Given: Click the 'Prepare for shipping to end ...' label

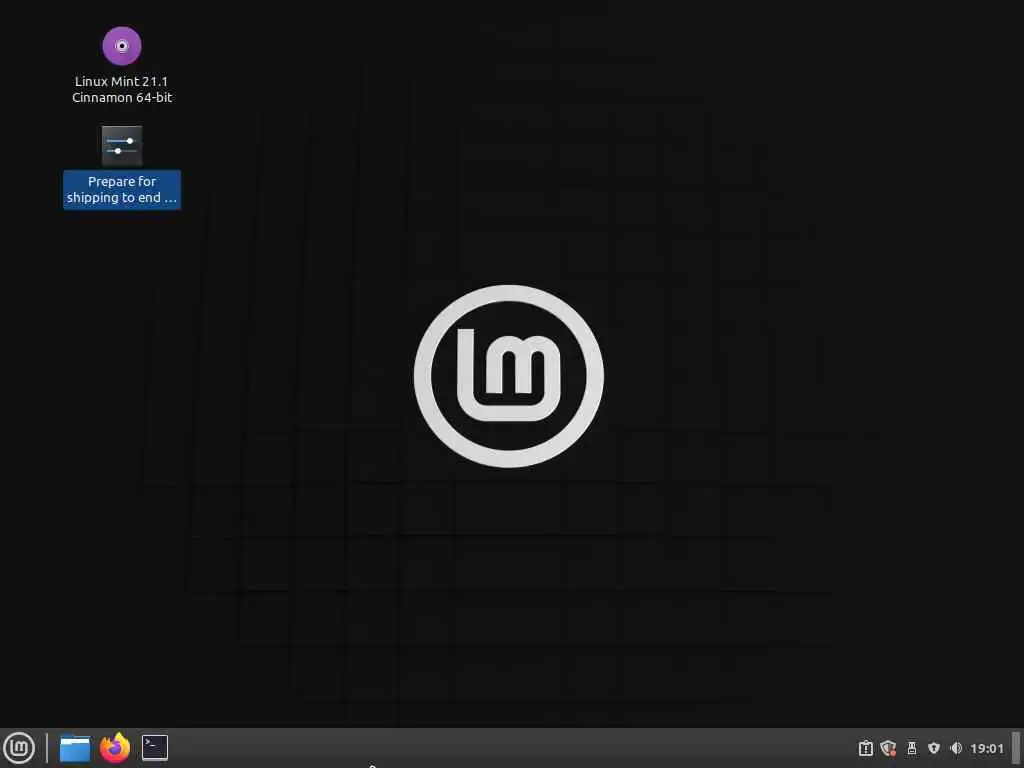Looking at the screenshot, I should (121, 189).
